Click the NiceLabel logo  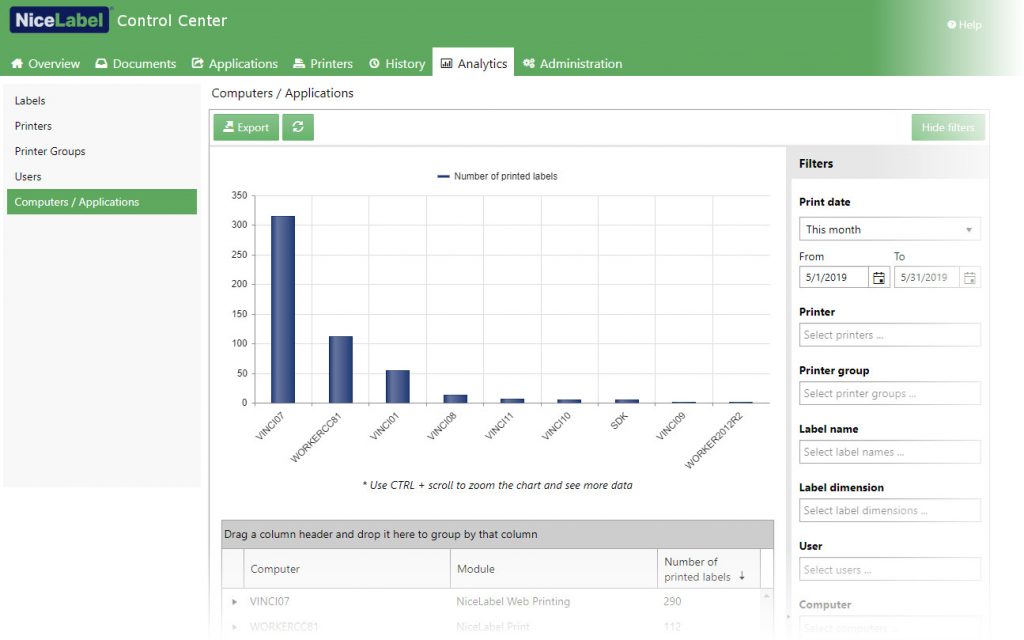coord(58,19)
